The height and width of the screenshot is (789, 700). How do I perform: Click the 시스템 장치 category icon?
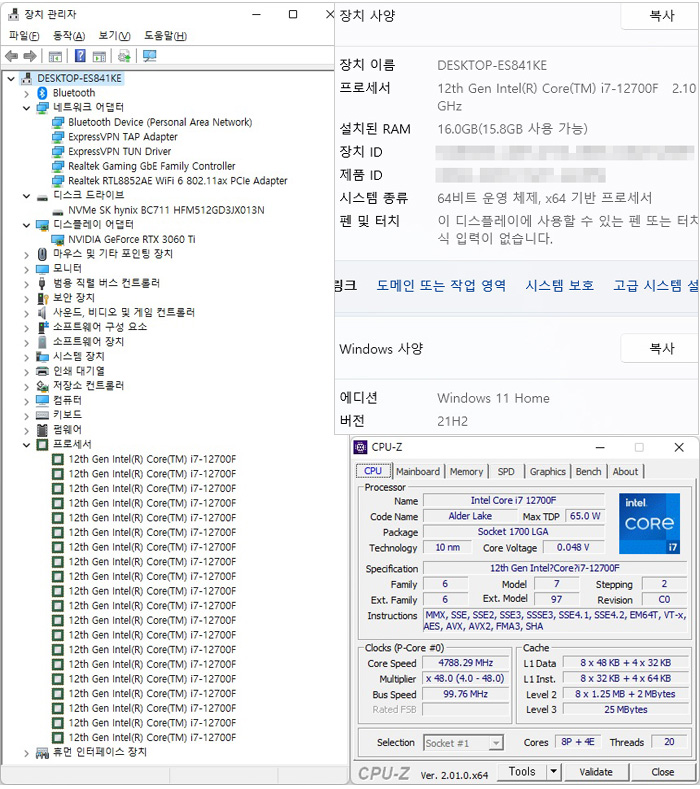pos(42,357)
